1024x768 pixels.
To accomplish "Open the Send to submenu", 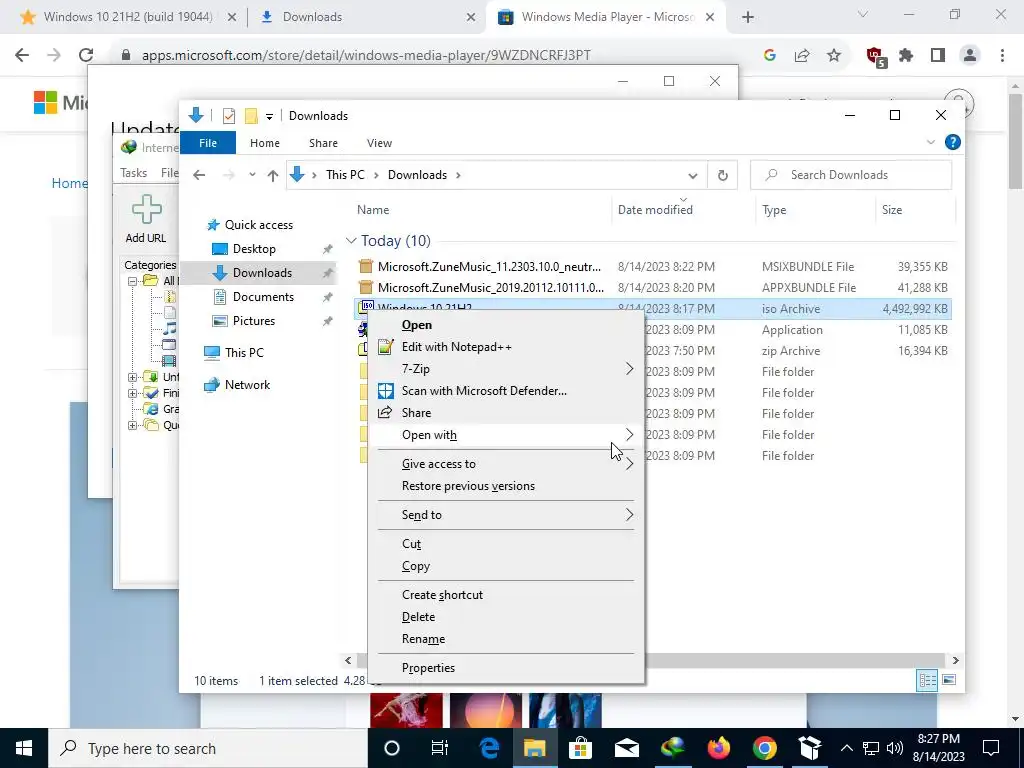I will (x=506, y=515).
